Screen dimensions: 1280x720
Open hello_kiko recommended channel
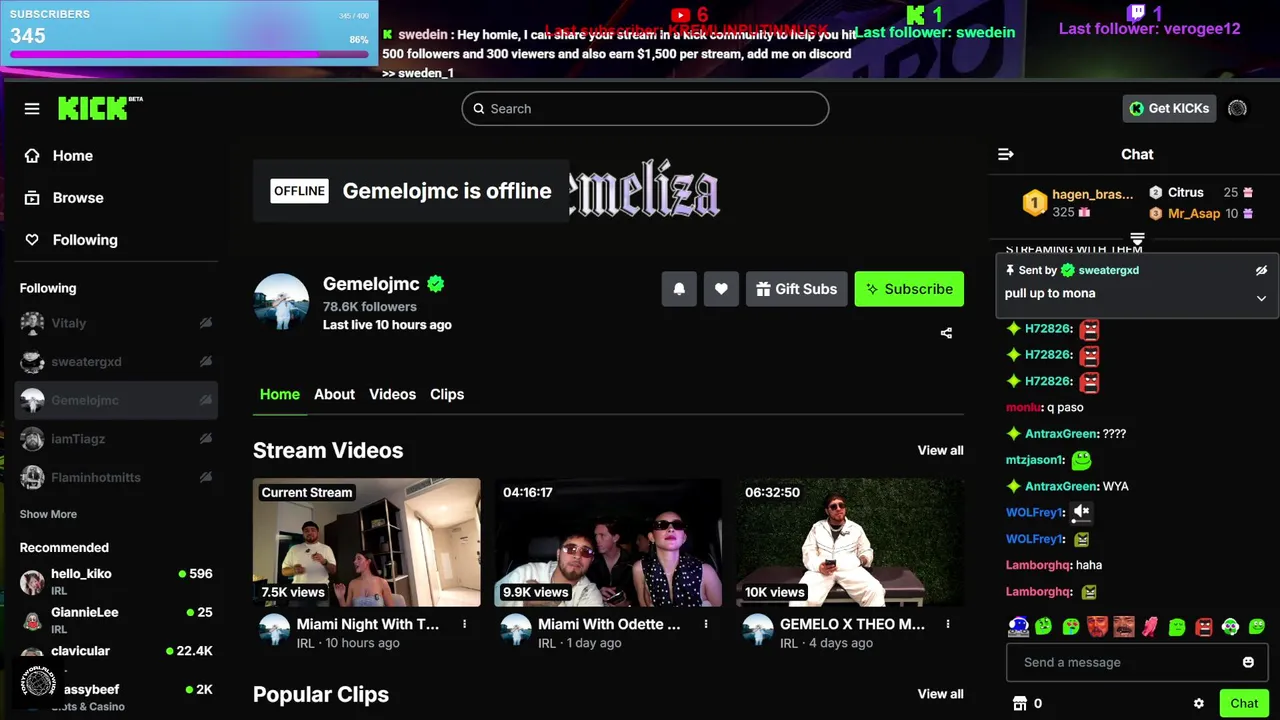click(116, 581)
